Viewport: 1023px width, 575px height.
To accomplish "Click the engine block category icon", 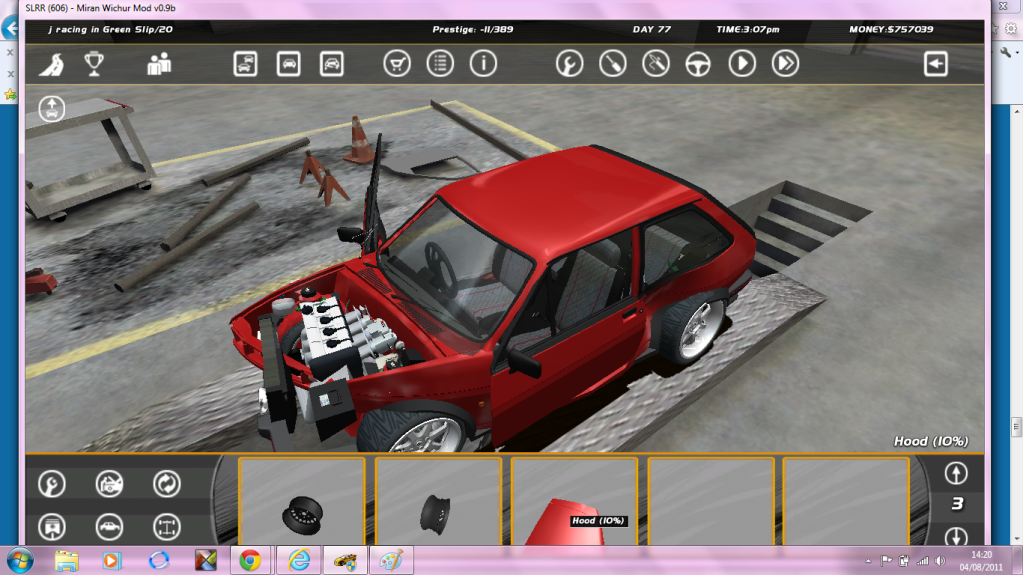I will click(x=52, y=527).
